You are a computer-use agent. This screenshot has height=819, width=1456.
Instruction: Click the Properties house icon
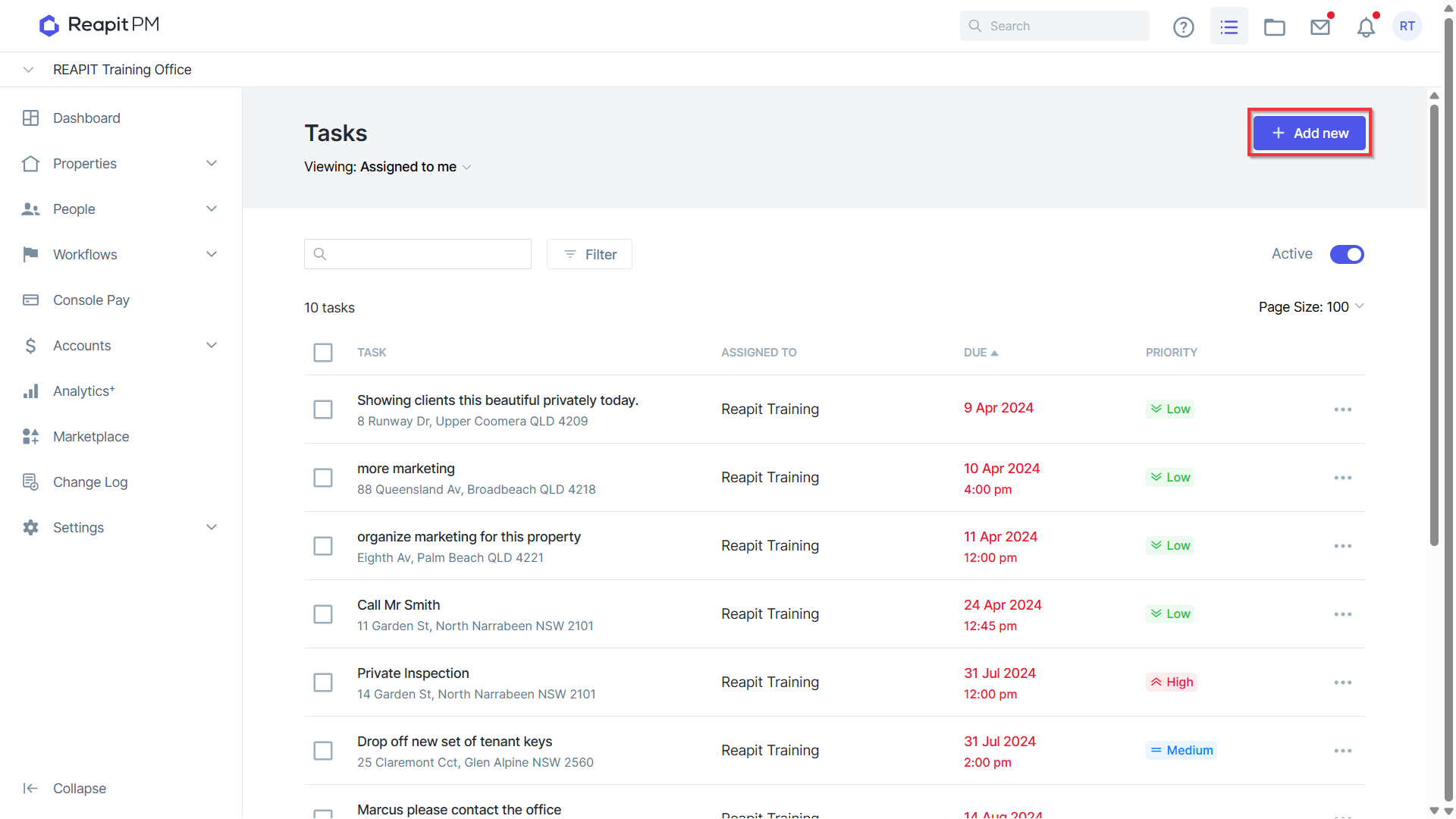click(30, 164)
